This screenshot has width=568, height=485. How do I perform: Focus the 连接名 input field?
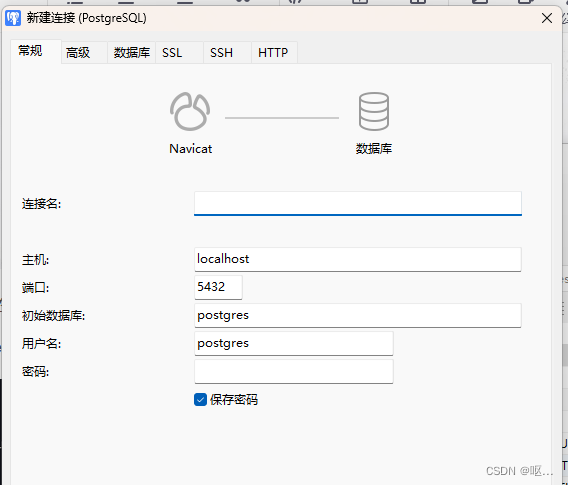click(x=358, y=203)
